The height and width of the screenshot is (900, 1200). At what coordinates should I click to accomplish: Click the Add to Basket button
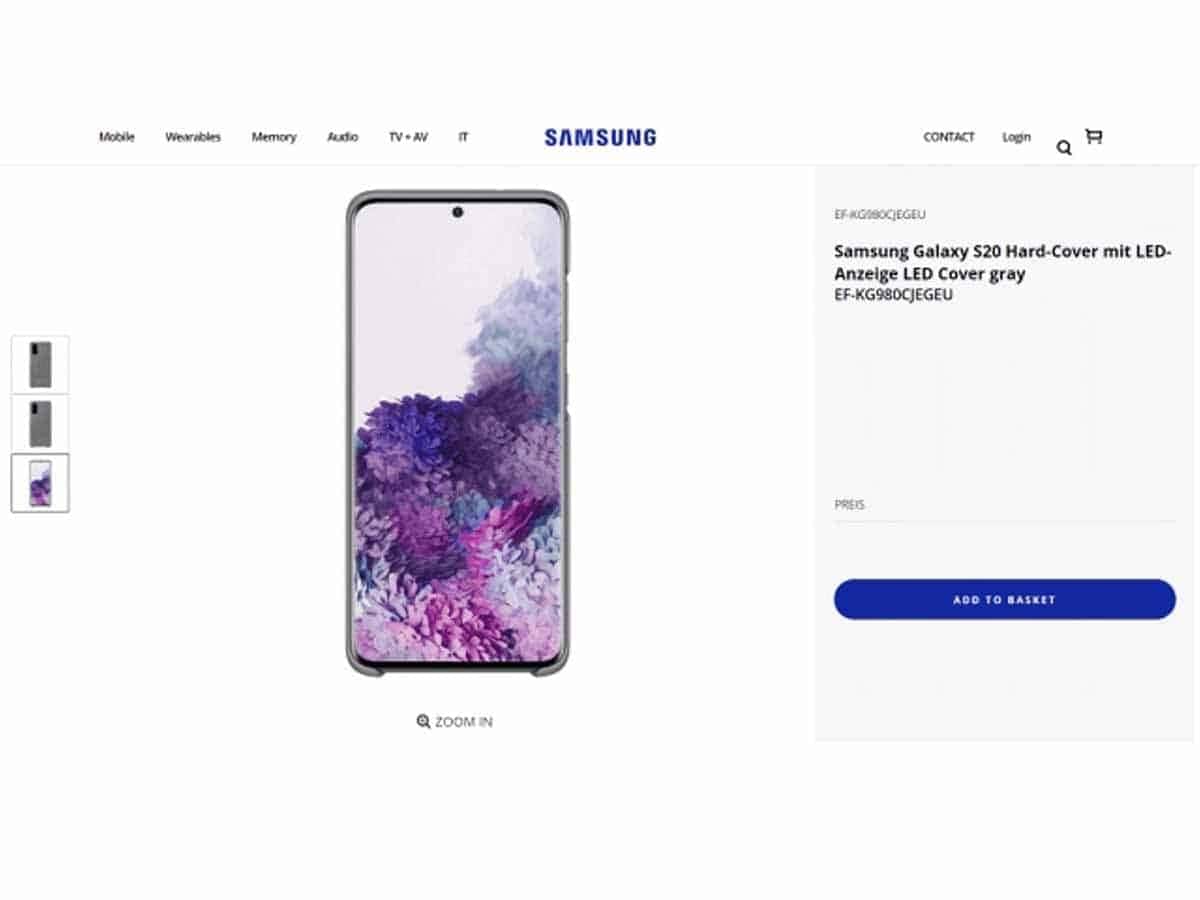click(1005, 599)
